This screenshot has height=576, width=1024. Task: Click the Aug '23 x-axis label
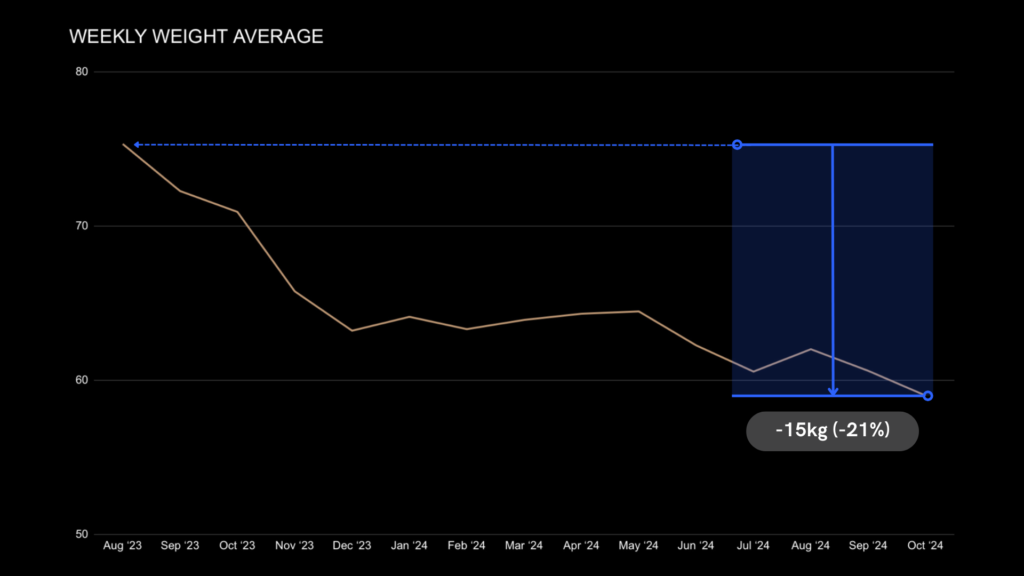[122, 546]
